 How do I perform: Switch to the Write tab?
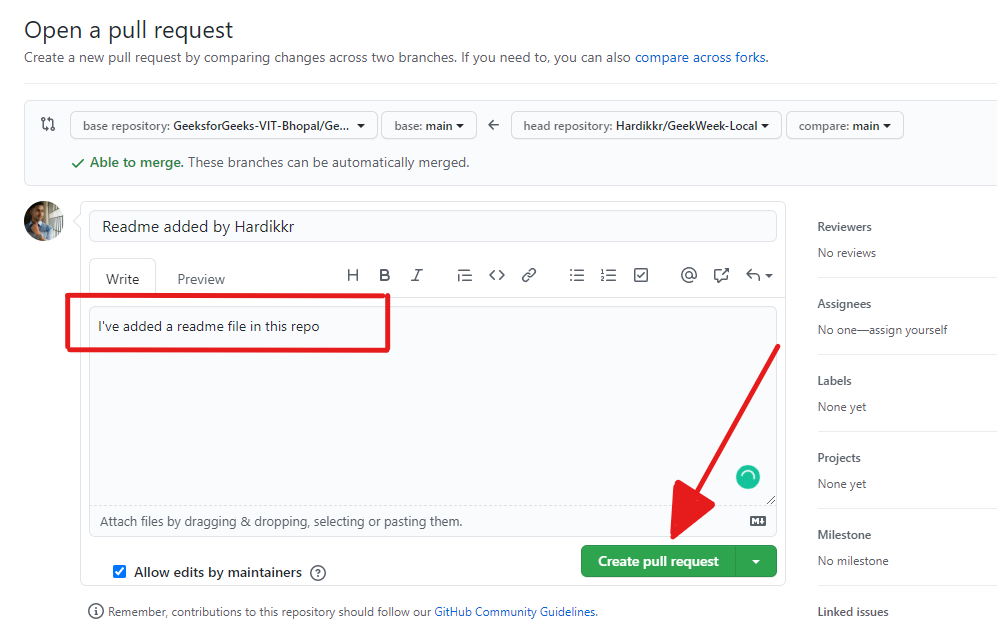pos(123,279)
